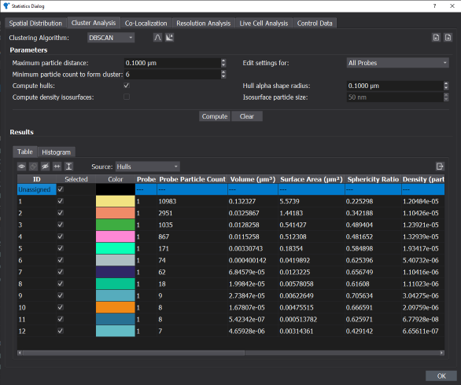Click the black swatch of Unassigned row
461x385 pixels.
(x=115, y=189)
